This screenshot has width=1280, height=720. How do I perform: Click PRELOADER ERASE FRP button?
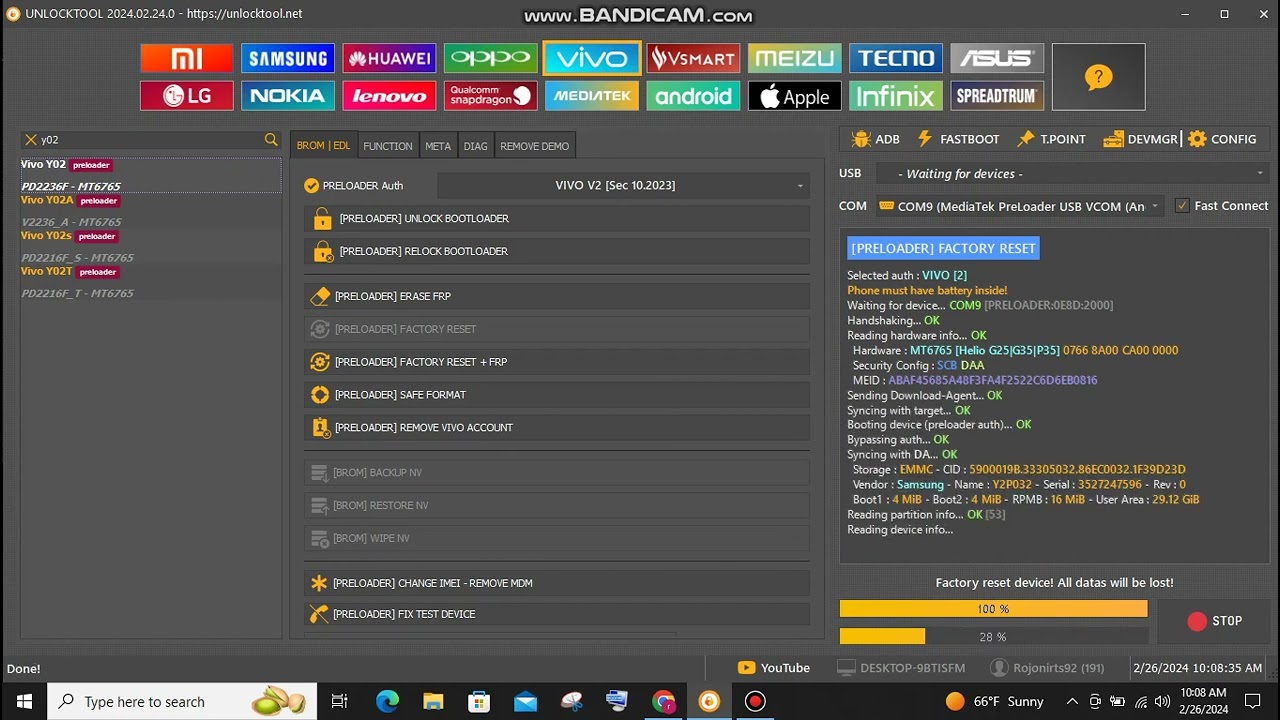coord(556,296)
